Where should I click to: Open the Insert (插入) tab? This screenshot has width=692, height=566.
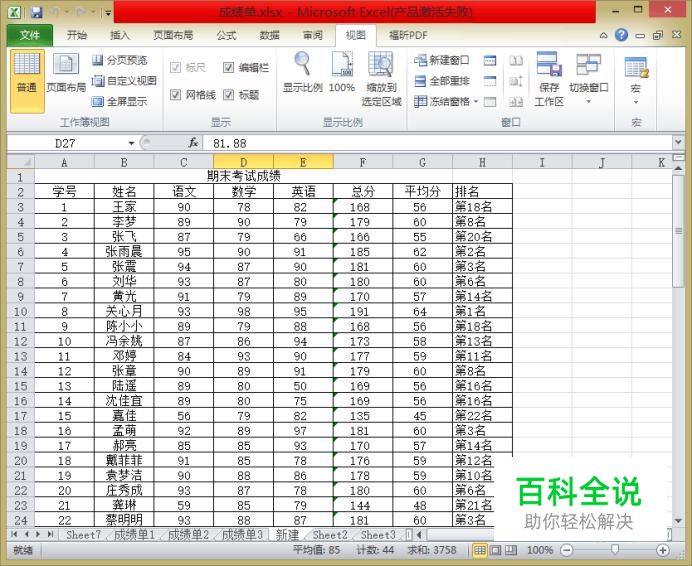[x=120, y=35]
